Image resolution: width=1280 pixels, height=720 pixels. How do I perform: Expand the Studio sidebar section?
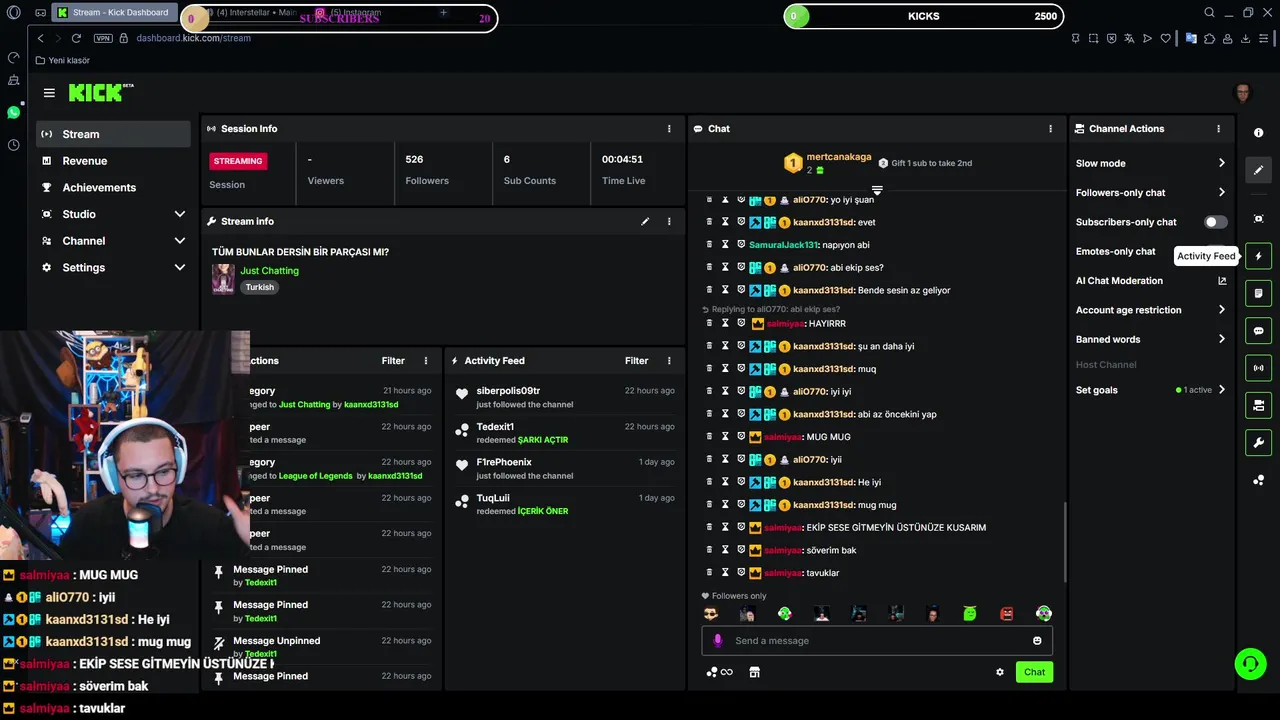[x=113, y=214]
